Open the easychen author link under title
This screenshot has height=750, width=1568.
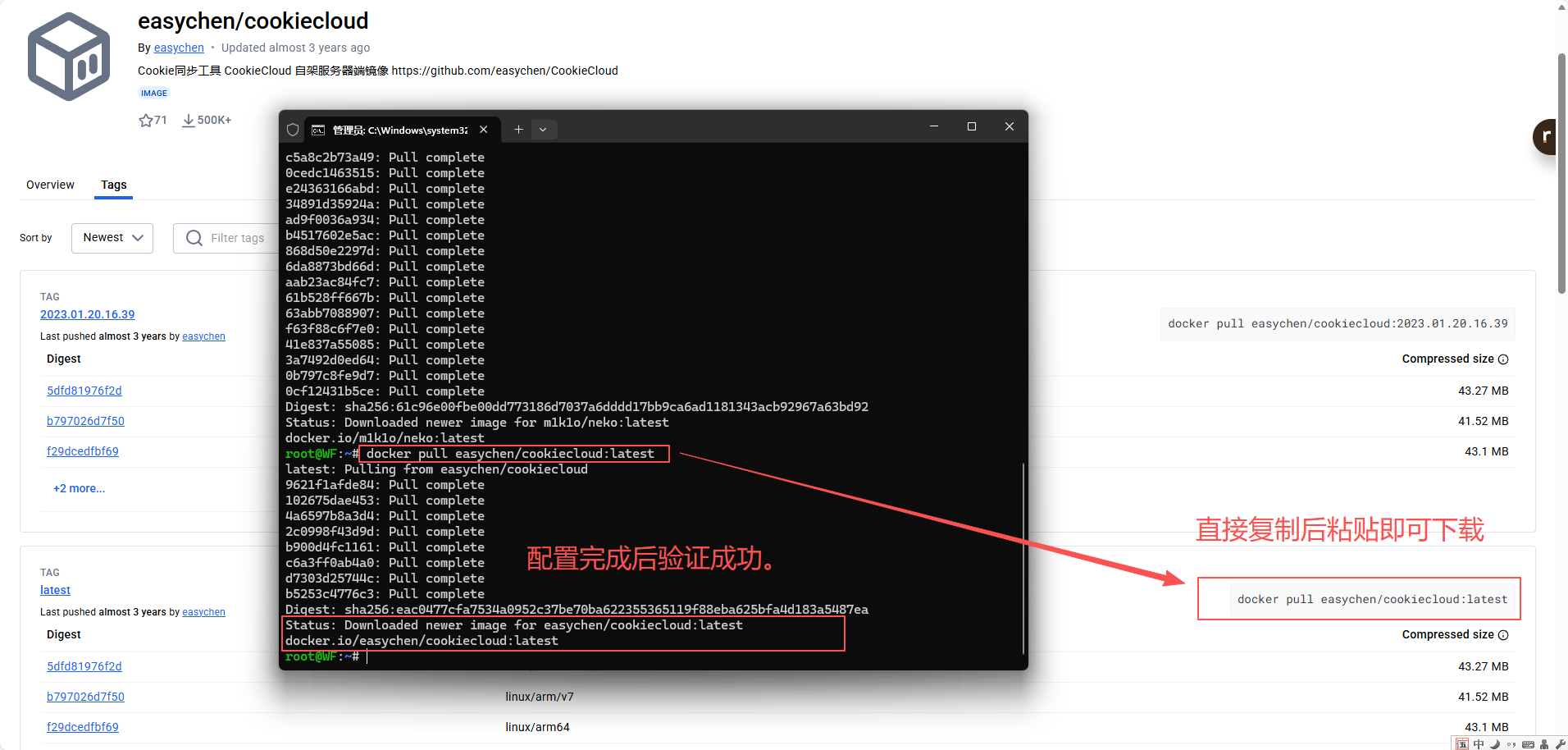pyautogui.click(x=179, y=48)
